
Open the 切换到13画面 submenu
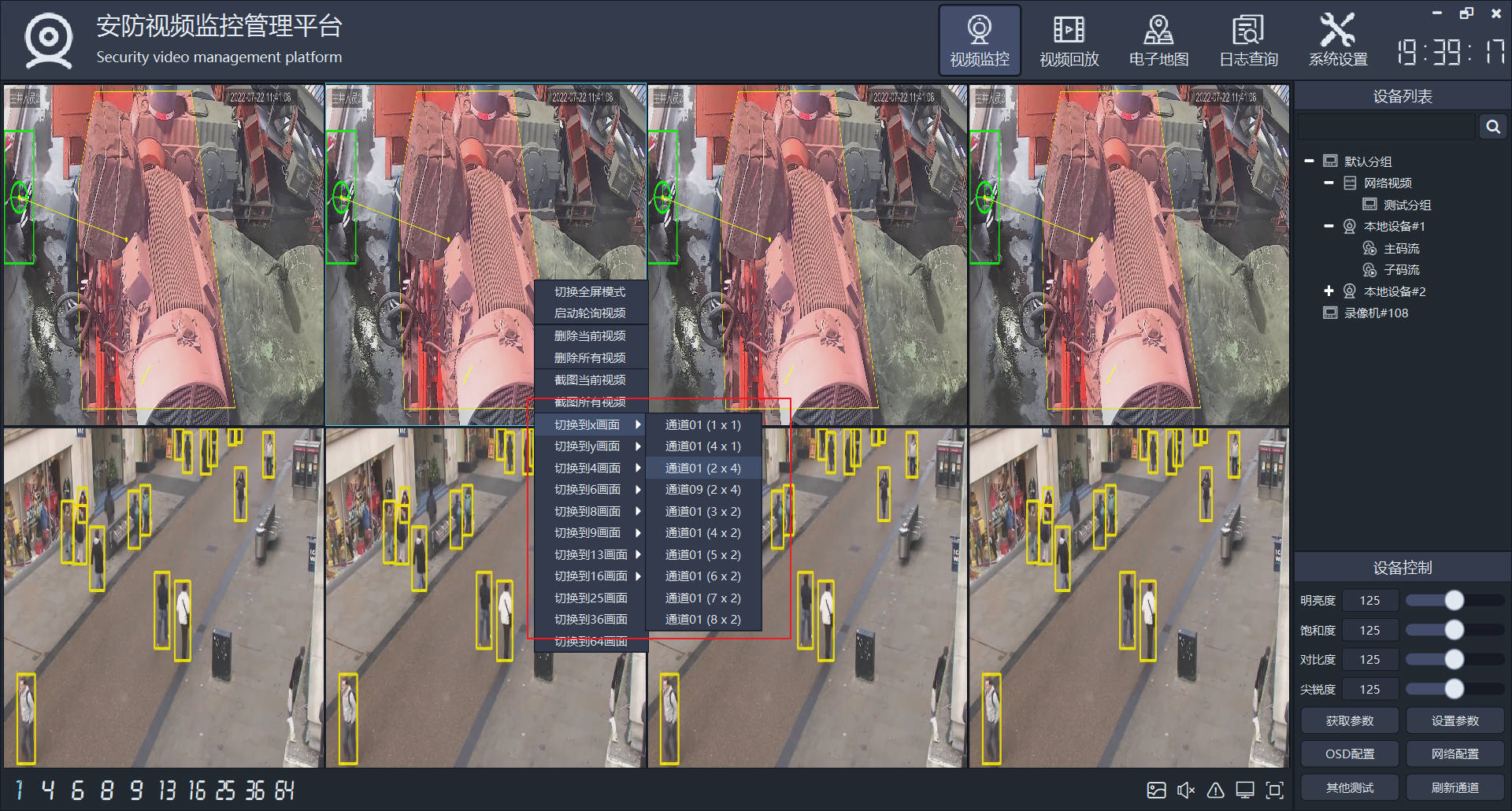590,554
